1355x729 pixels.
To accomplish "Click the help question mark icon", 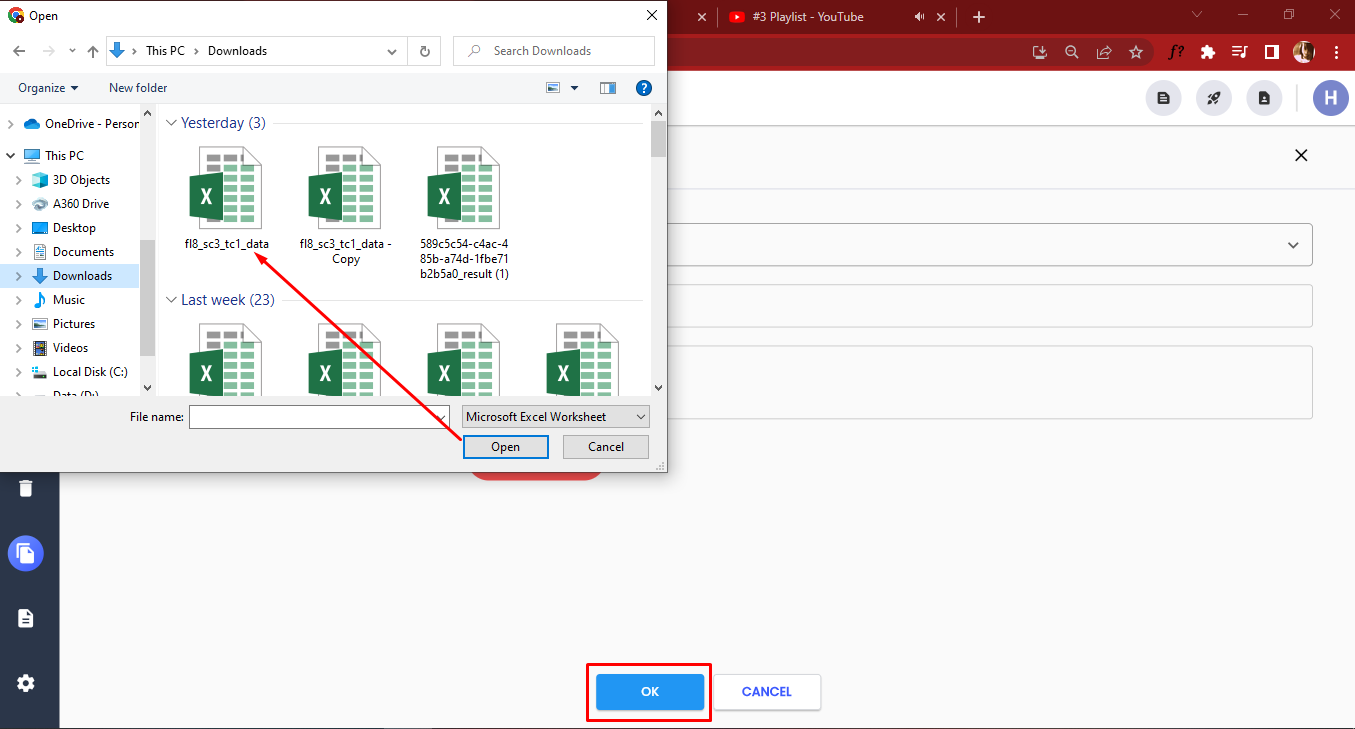I will point(644,88).
